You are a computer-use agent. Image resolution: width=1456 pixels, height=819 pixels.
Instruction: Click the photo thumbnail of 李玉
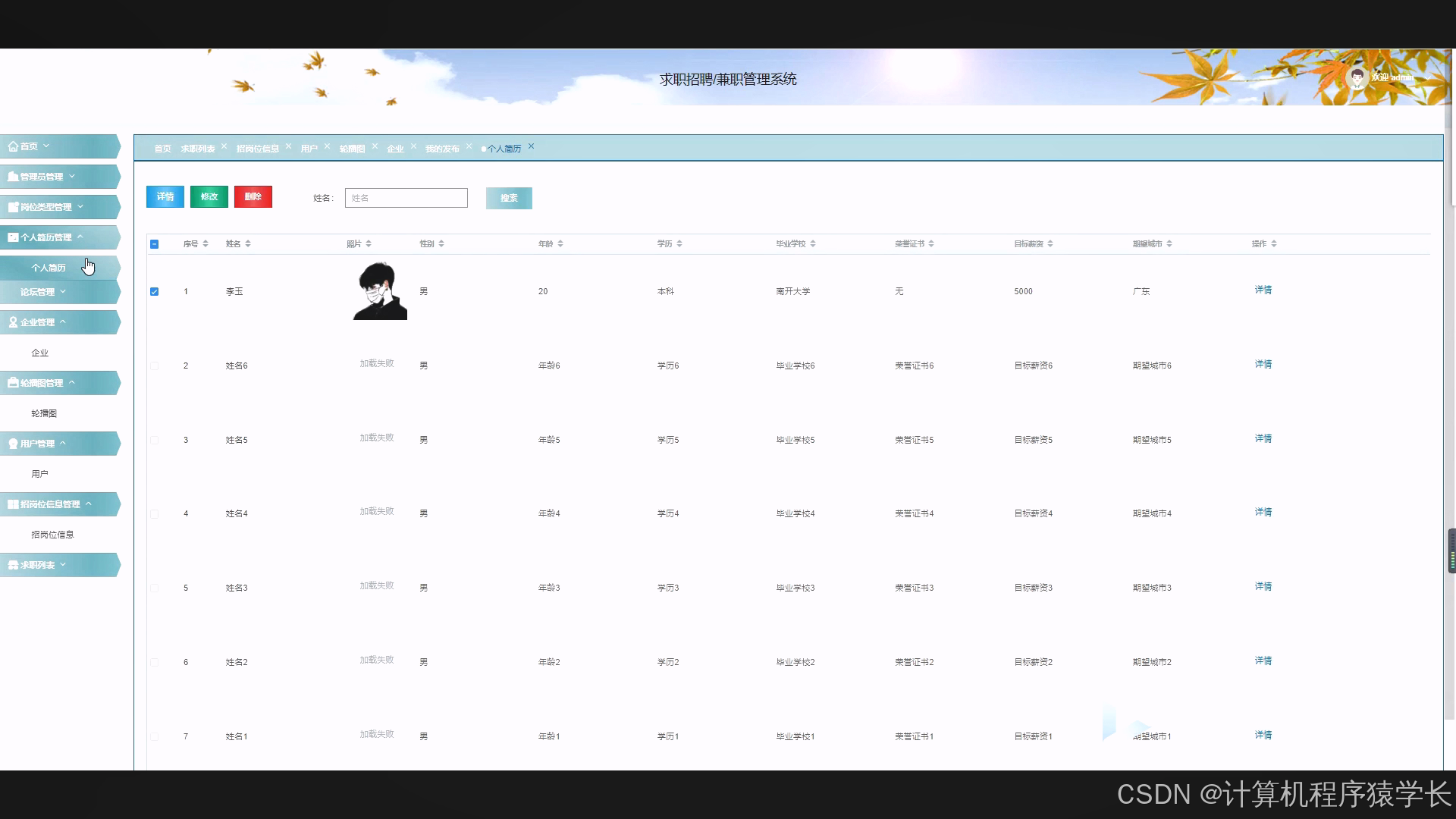click(x=380, y=291)
